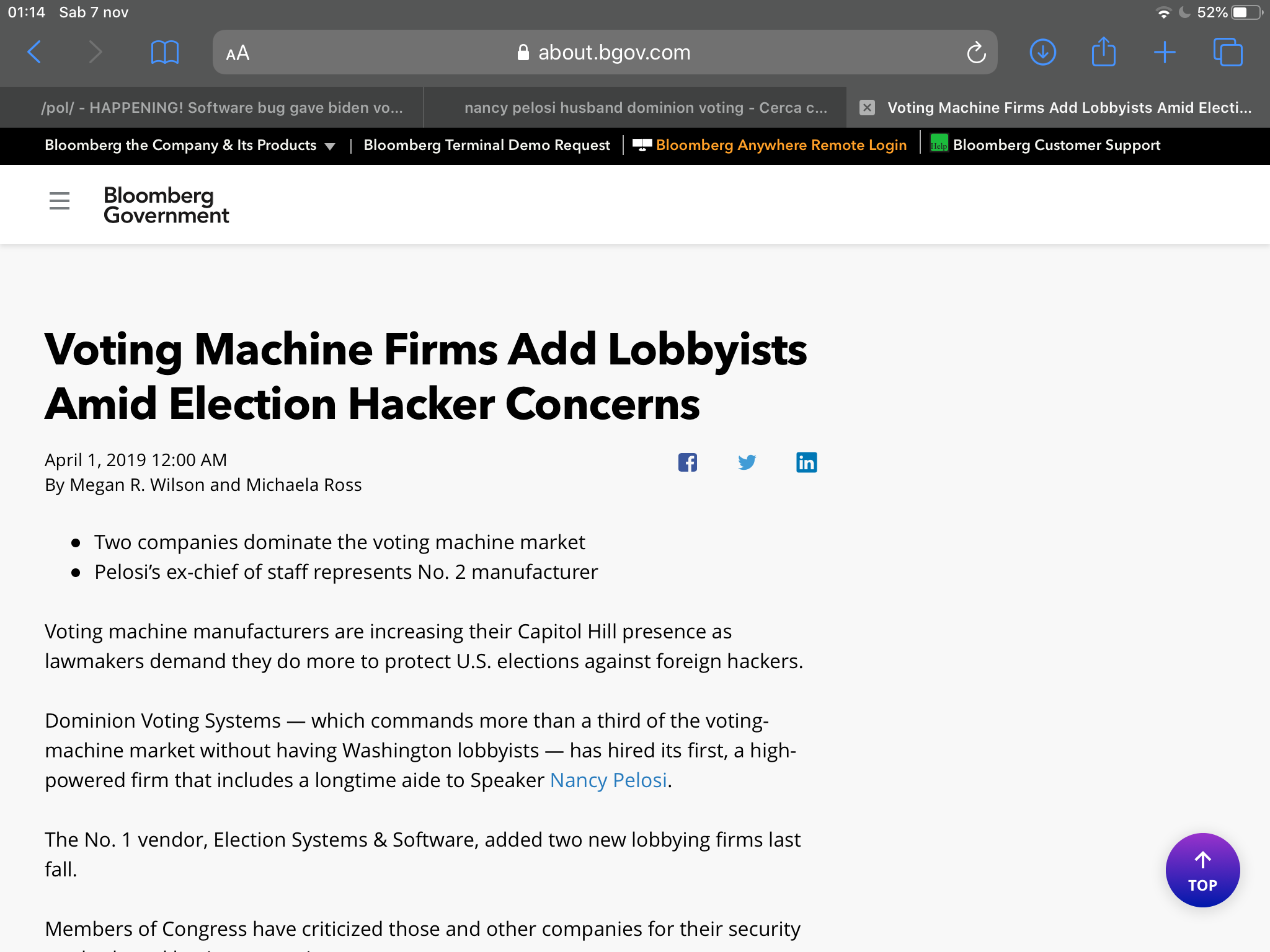
Task: Follow the Nancy Pelosi link
Action: [608, 780]
